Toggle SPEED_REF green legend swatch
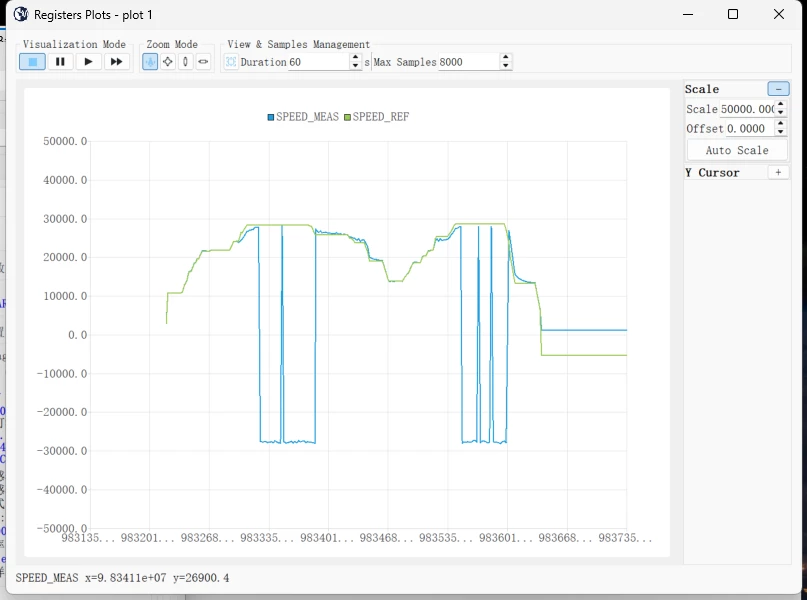The image size is (807, 600). pyautogui.click(x=347, y=117)
